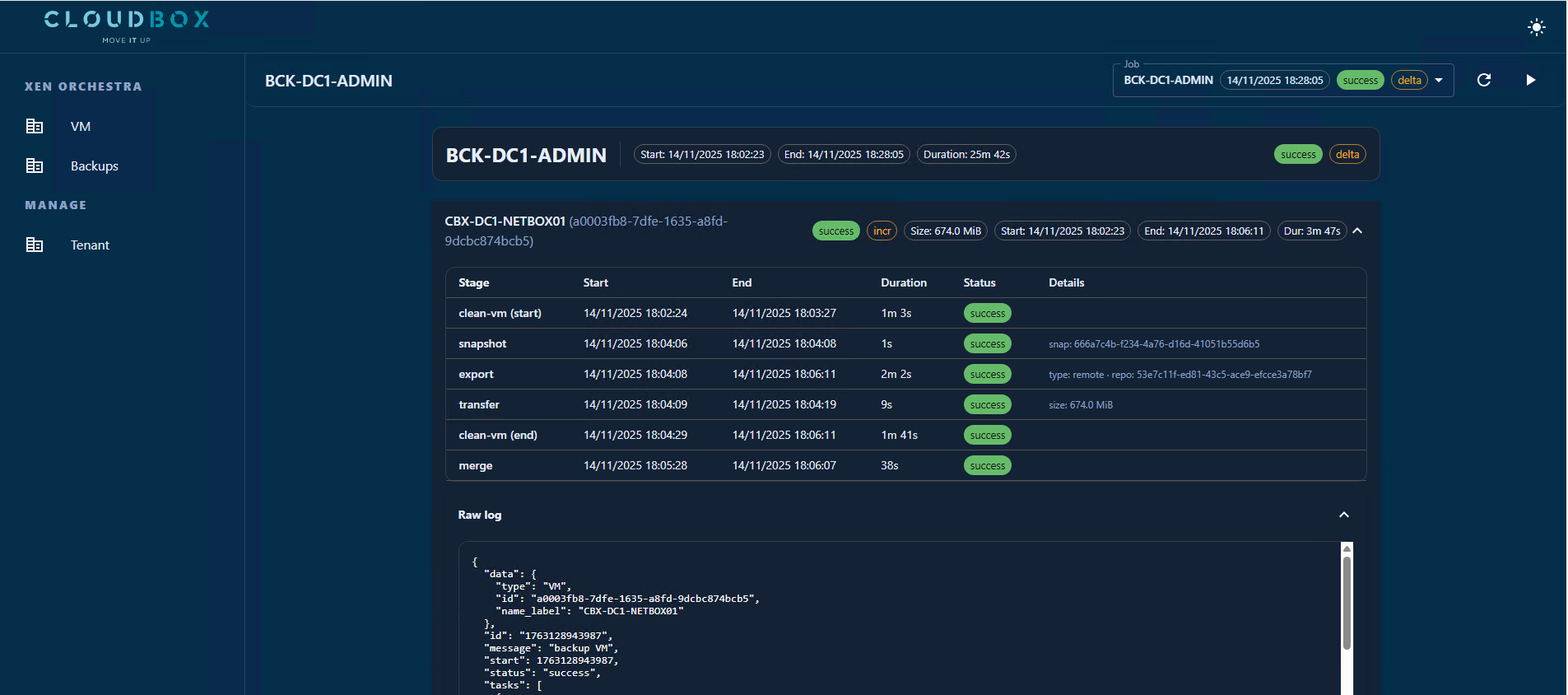Click the delta badge in job card
Viewport: 1568px width, 695px height.
pyautogui.click(x=1347, y=155)
